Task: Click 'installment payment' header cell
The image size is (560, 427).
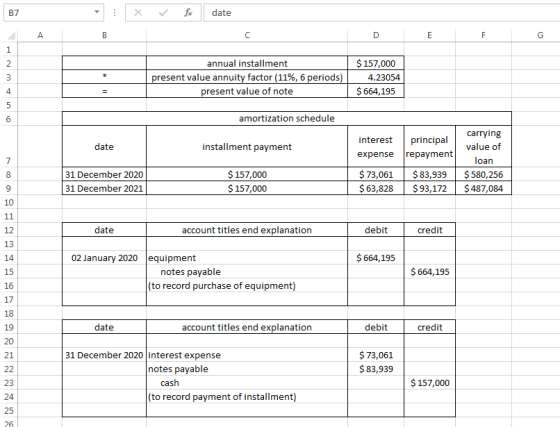Action: tap(247, 146)
